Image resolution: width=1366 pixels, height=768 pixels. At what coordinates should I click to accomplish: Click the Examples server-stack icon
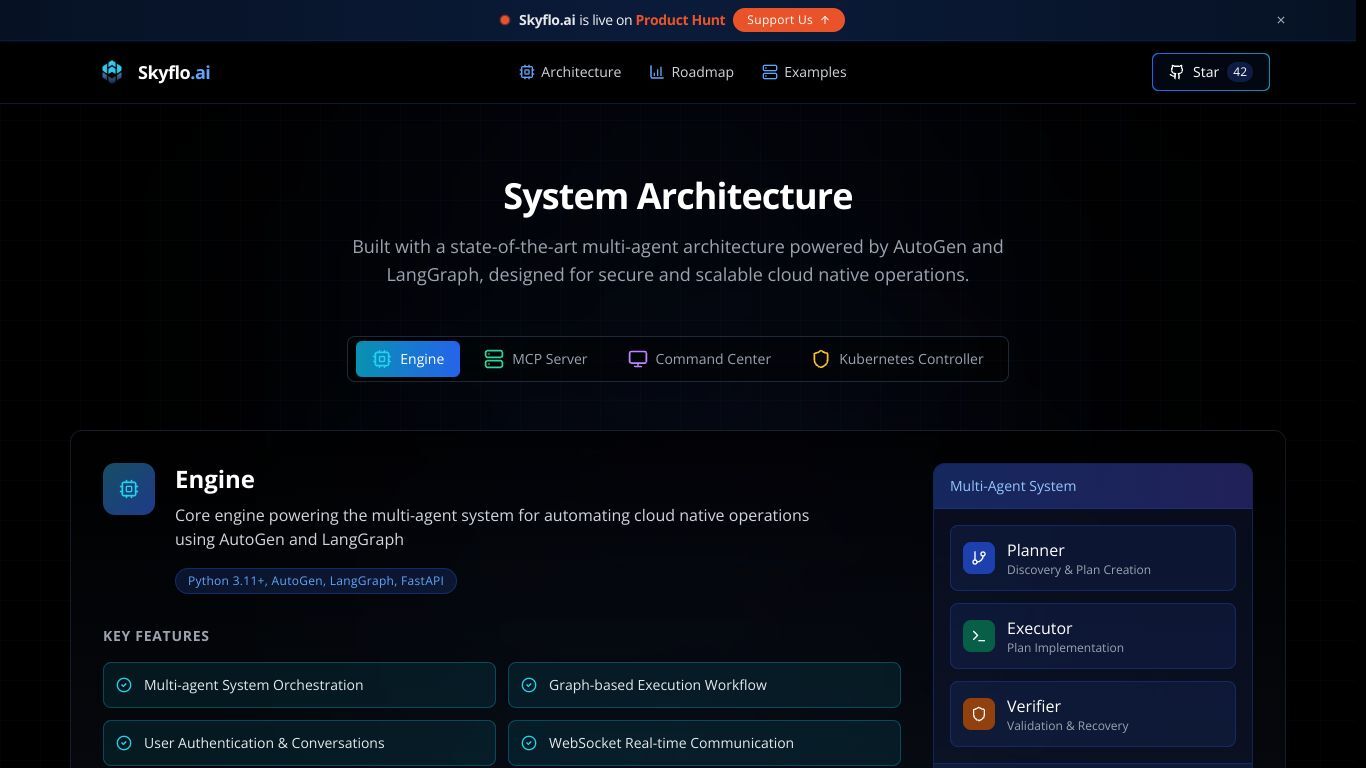[x=769, y=72]
